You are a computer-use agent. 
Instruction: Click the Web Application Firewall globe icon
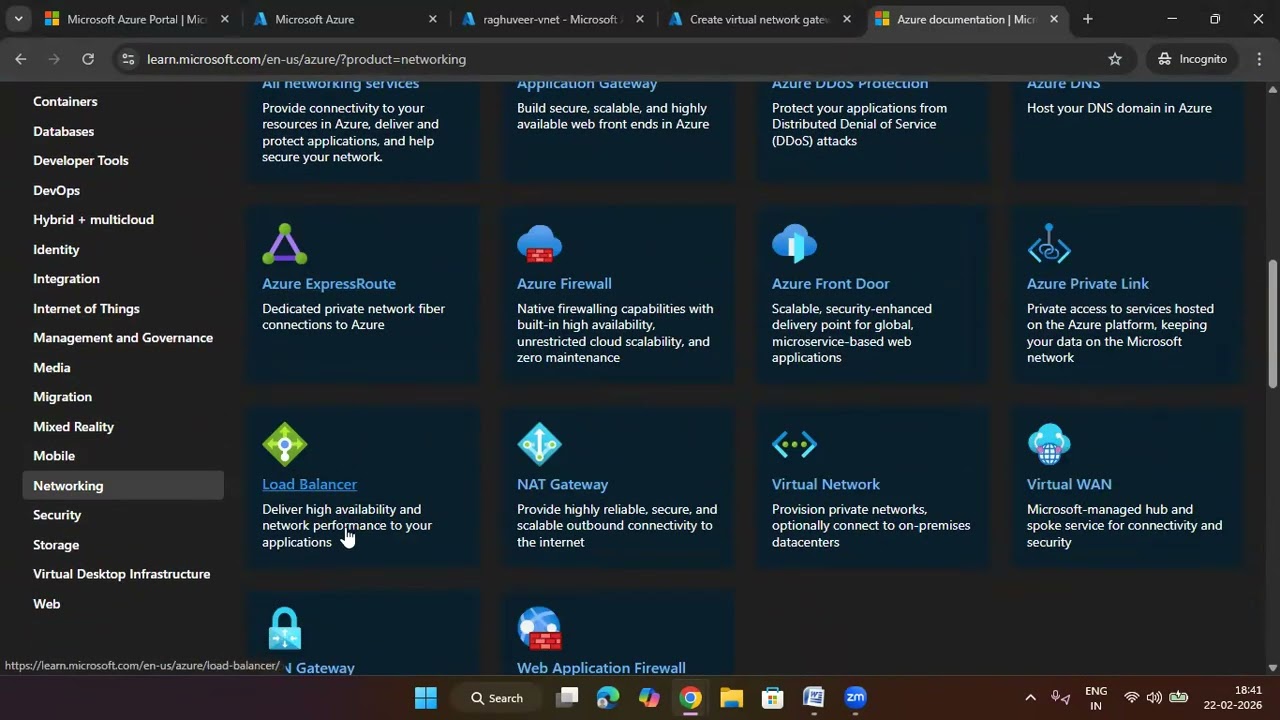[539, 628]
